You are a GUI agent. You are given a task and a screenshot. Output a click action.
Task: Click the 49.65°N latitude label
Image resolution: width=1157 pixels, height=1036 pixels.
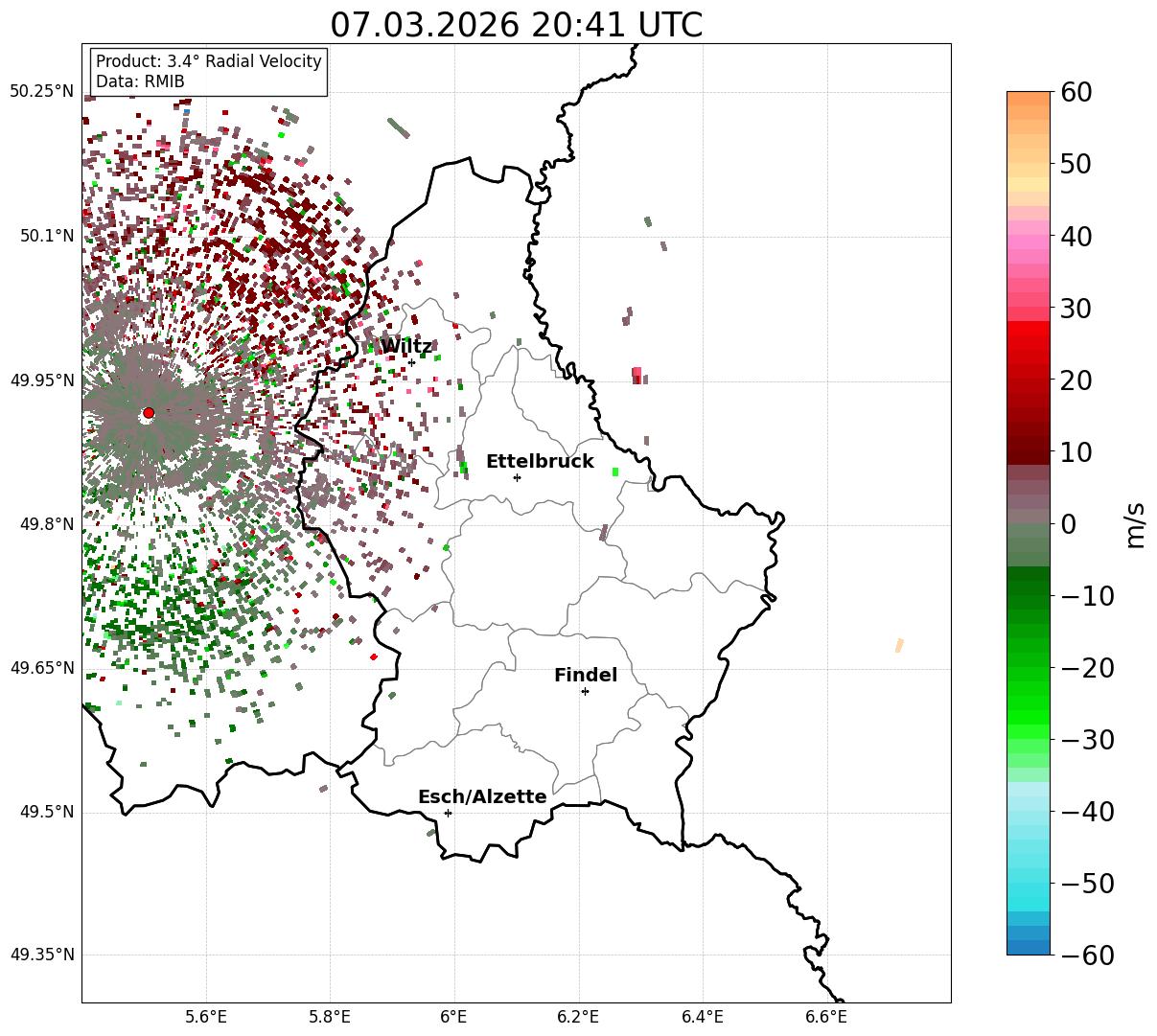pyautogui.click(x=42, y=668)
